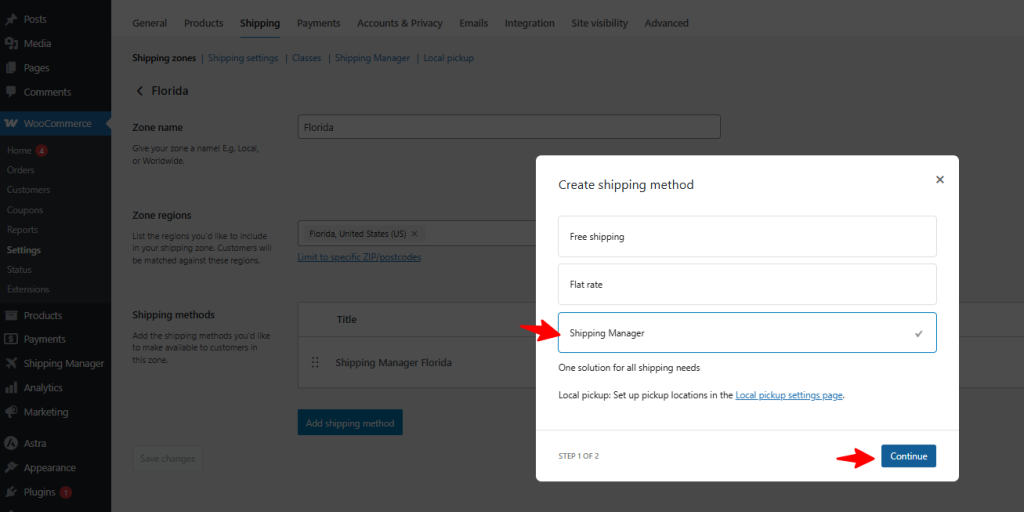1024x512 pixels.
Task: Open the Local pickup settings page link
Action: (x=788, y=396)
